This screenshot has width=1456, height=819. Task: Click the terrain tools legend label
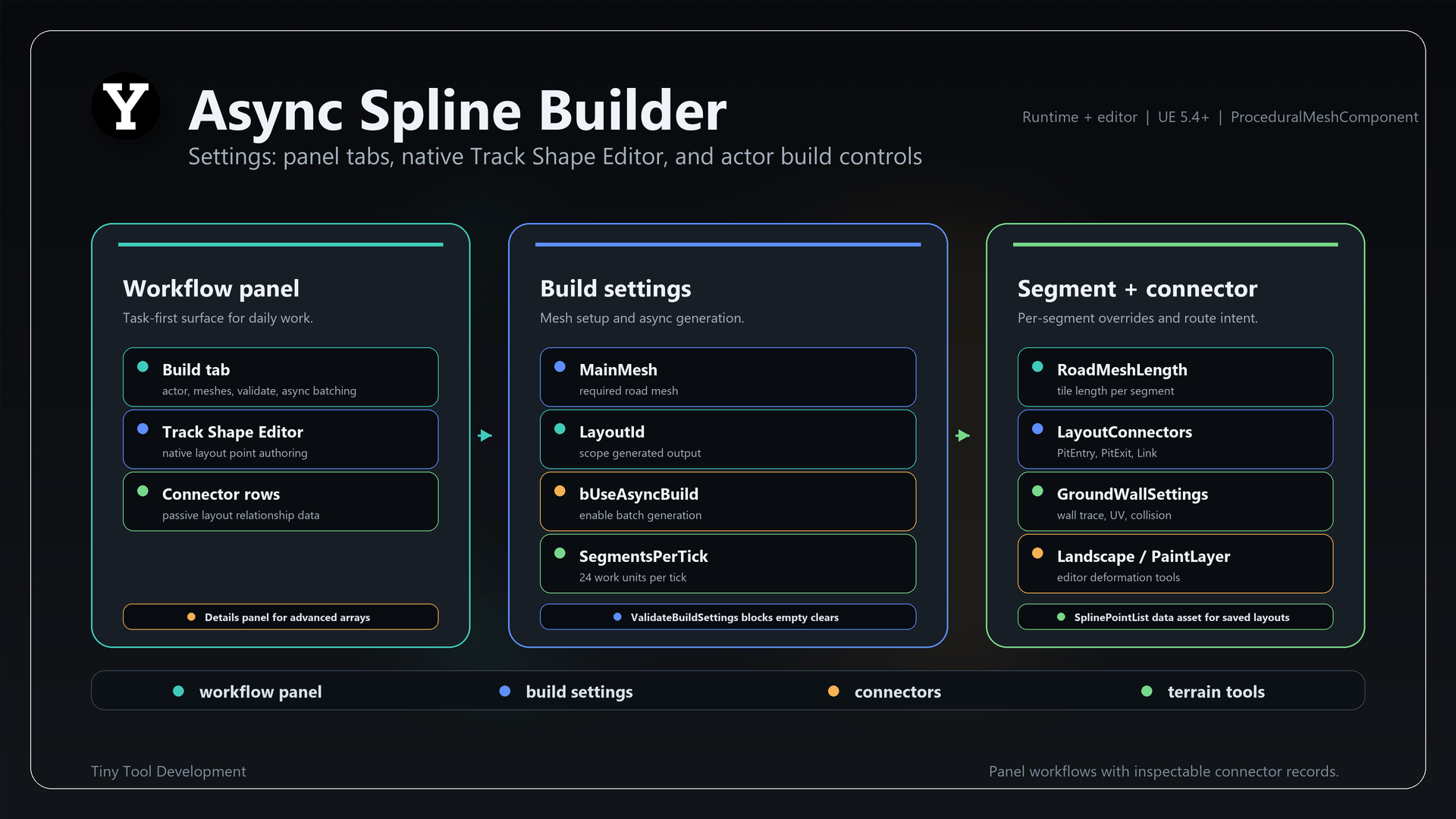click(1216, 692)
